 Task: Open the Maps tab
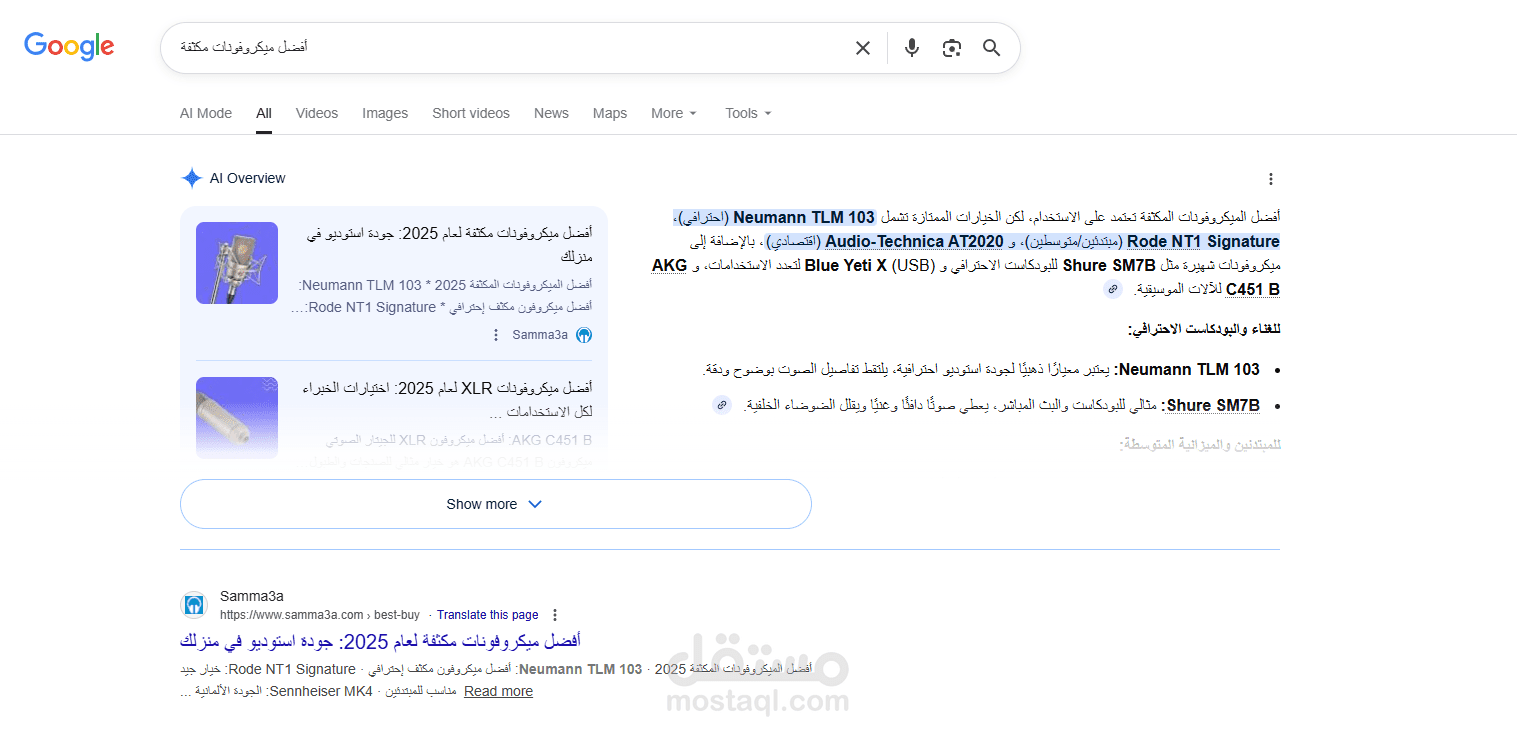coord(610,113)
